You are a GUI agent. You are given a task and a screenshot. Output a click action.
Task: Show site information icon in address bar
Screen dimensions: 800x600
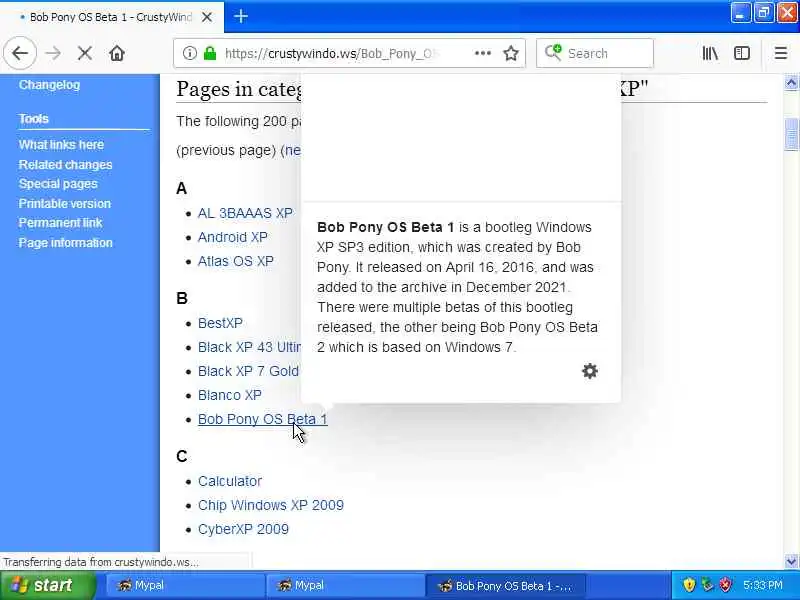(190, 53)
